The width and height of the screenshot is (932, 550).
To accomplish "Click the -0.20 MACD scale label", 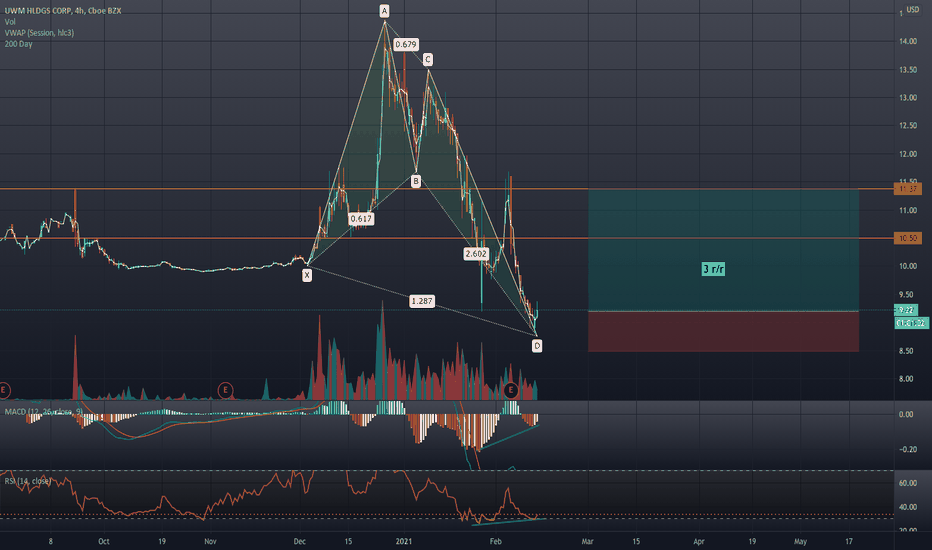I will [x=906, y=449].
